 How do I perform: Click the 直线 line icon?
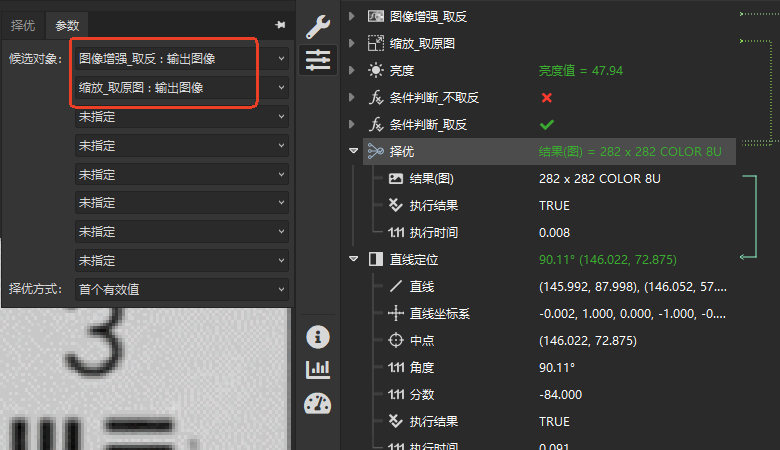click(x=396, y=286)
